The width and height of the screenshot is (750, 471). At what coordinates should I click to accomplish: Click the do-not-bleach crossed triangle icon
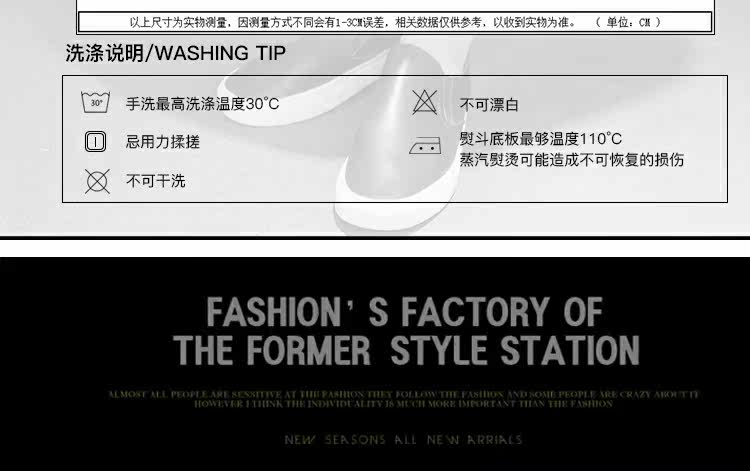pyautogui.click(x=424, y=102)
